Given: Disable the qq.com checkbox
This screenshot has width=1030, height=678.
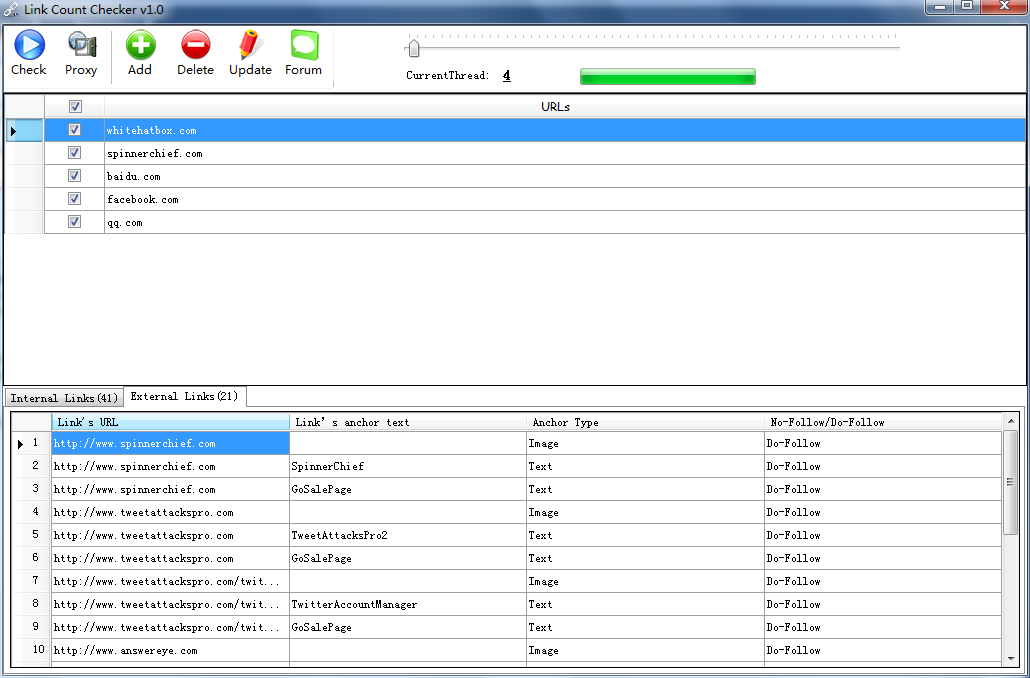Looking at the screenshot, I should coord(74,222).
